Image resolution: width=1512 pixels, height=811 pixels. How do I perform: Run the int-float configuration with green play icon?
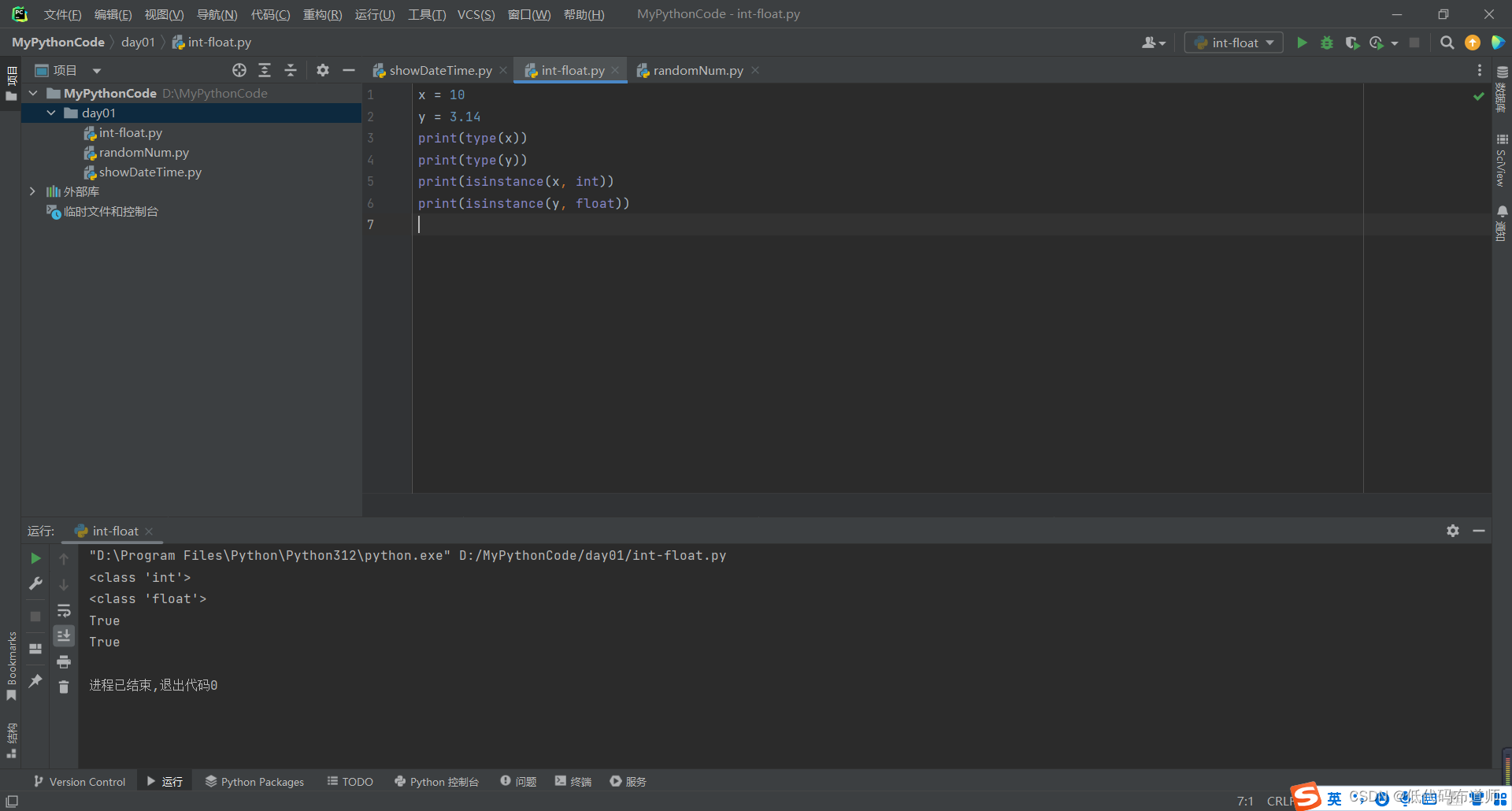coord(1302,43)
